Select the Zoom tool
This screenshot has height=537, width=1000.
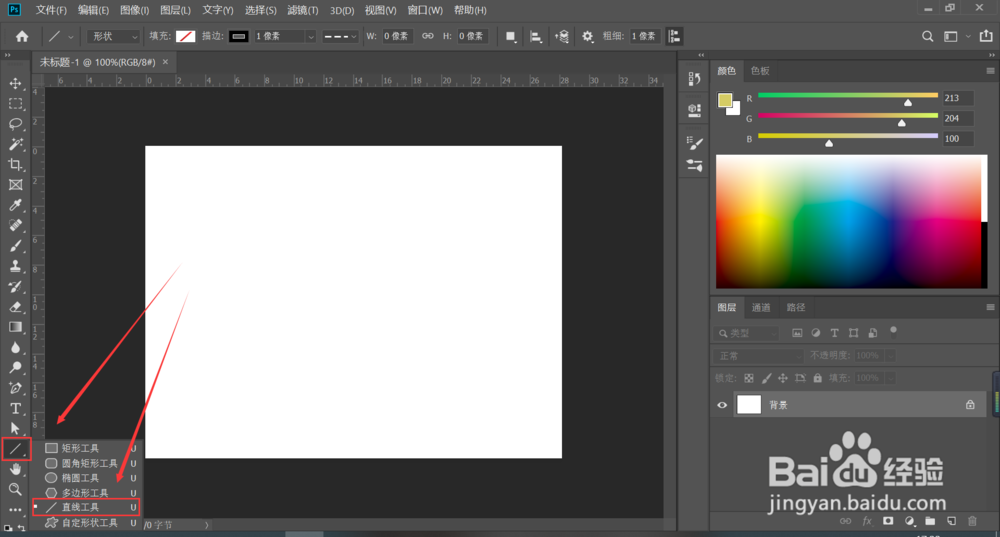[15, 489]
